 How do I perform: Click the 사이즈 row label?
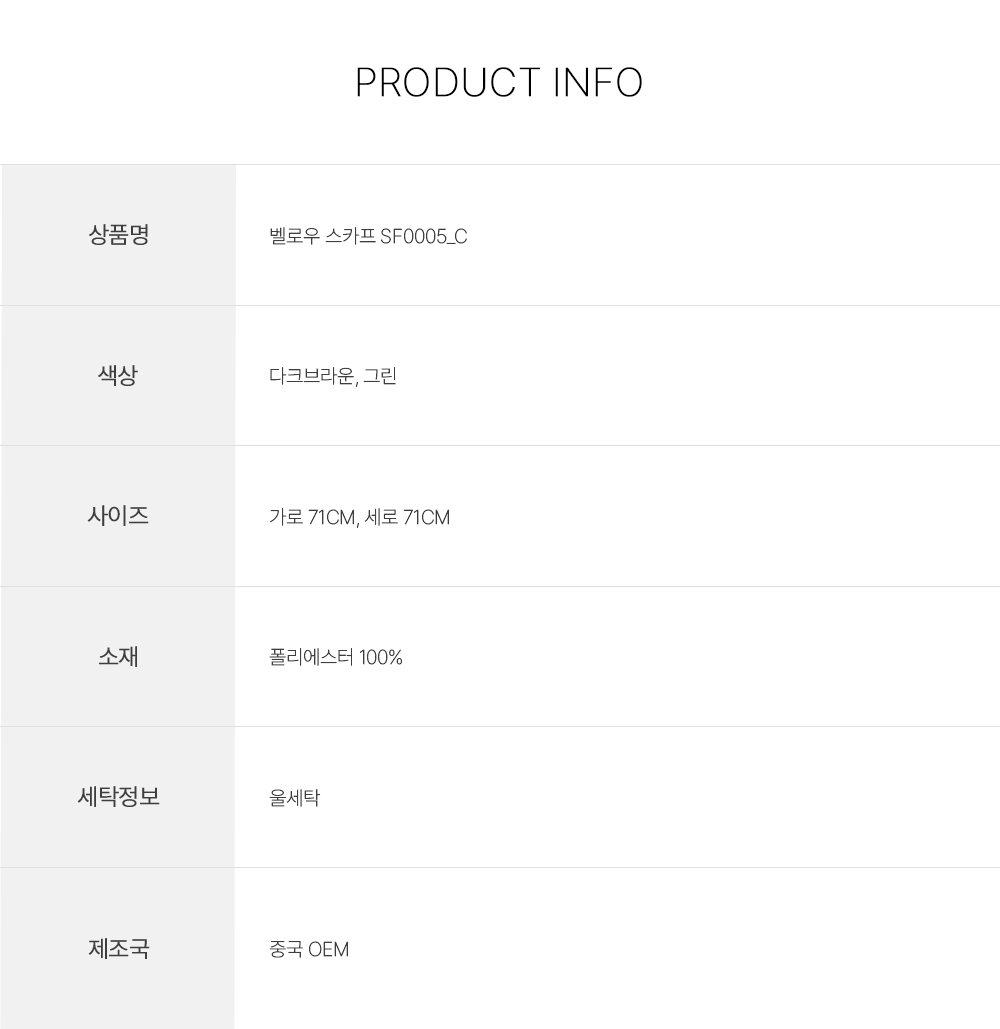(x=118, y=516)
